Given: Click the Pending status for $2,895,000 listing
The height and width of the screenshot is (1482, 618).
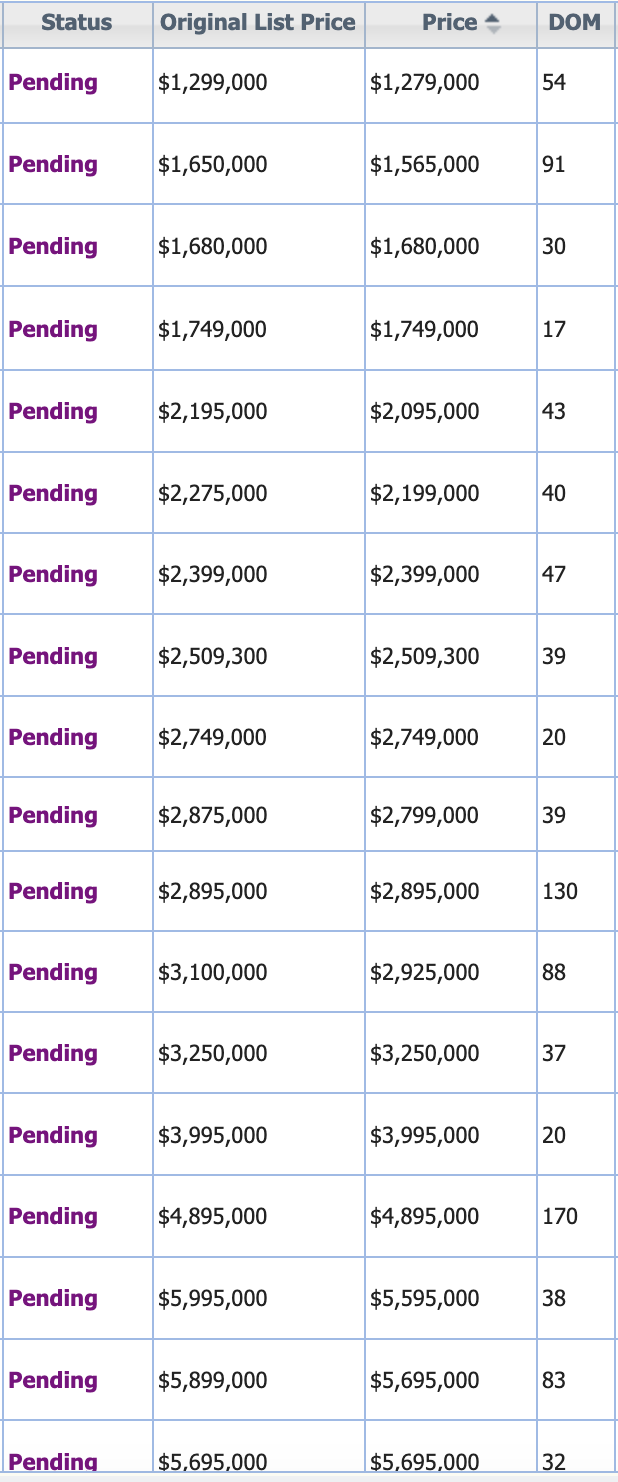Looking at the screenshot, I should (53, 891).
